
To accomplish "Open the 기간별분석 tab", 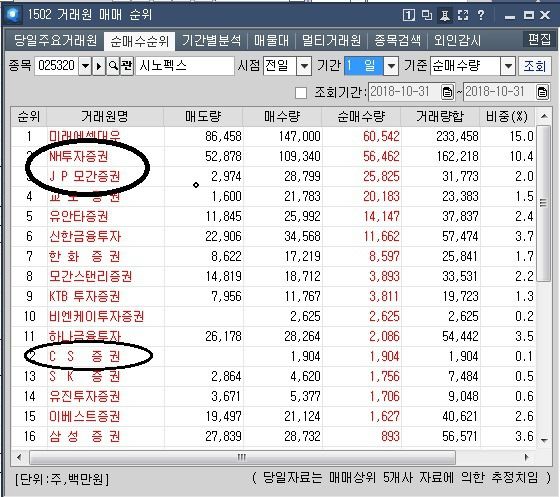I will click(211, 40).
